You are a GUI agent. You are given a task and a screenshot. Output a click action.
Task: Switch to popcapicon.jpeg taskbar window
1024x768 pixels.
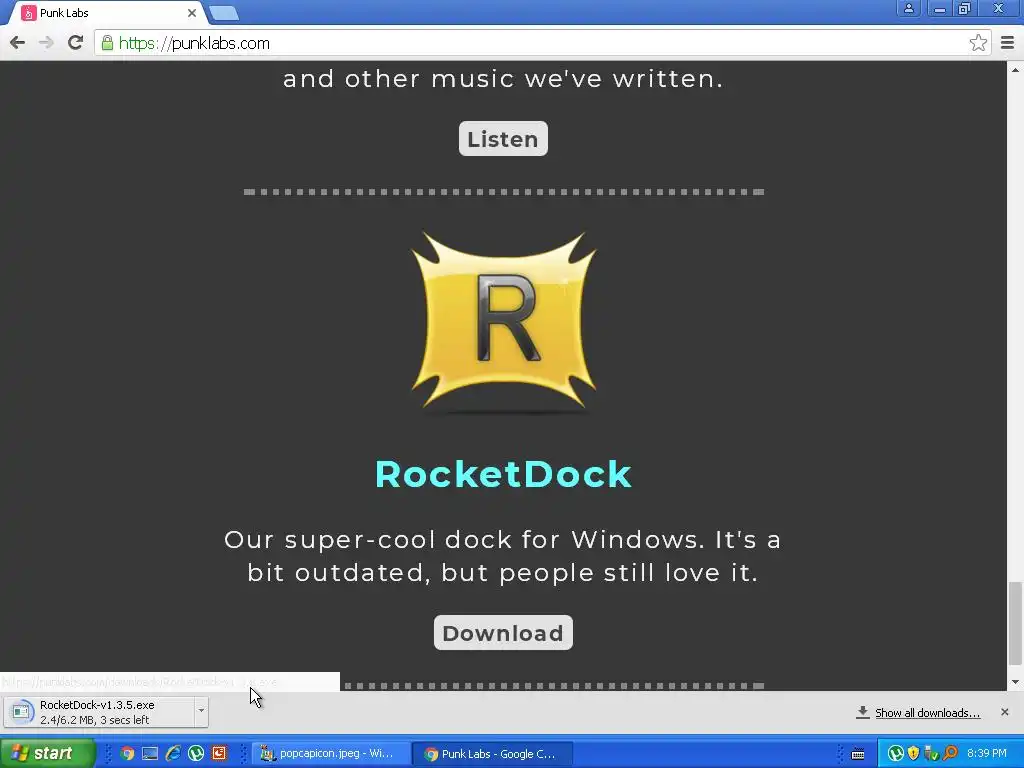(332, 754)
